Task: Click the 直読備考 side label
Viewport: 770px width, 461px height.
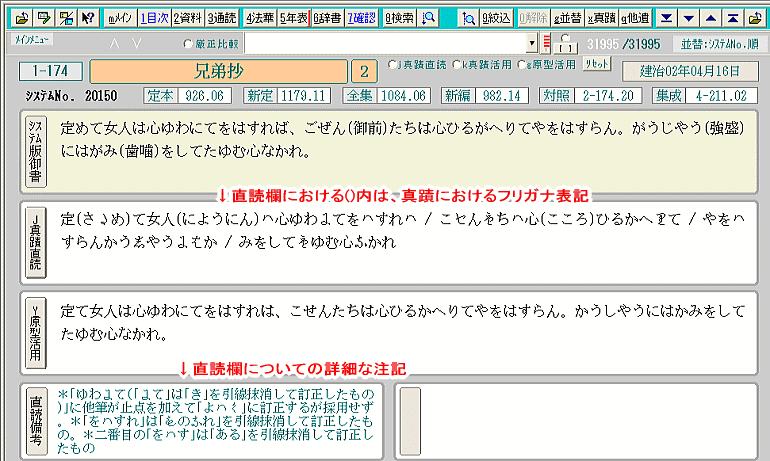Action: coord(36,421)
